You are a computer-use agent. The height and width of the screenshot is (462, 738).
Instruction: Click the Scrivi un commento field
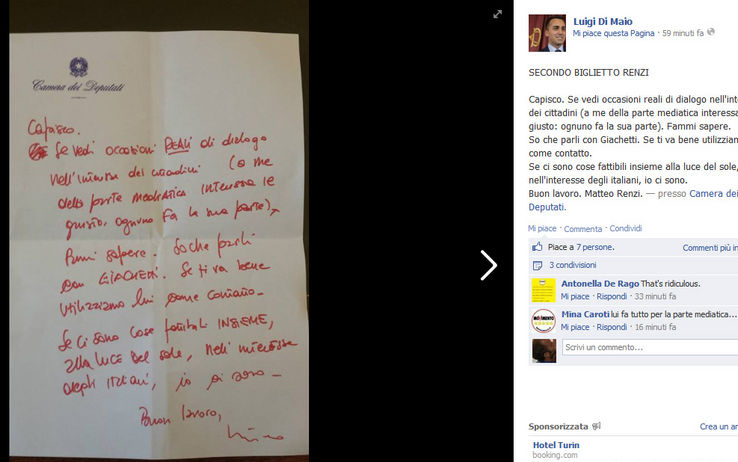tap(650, 347)
